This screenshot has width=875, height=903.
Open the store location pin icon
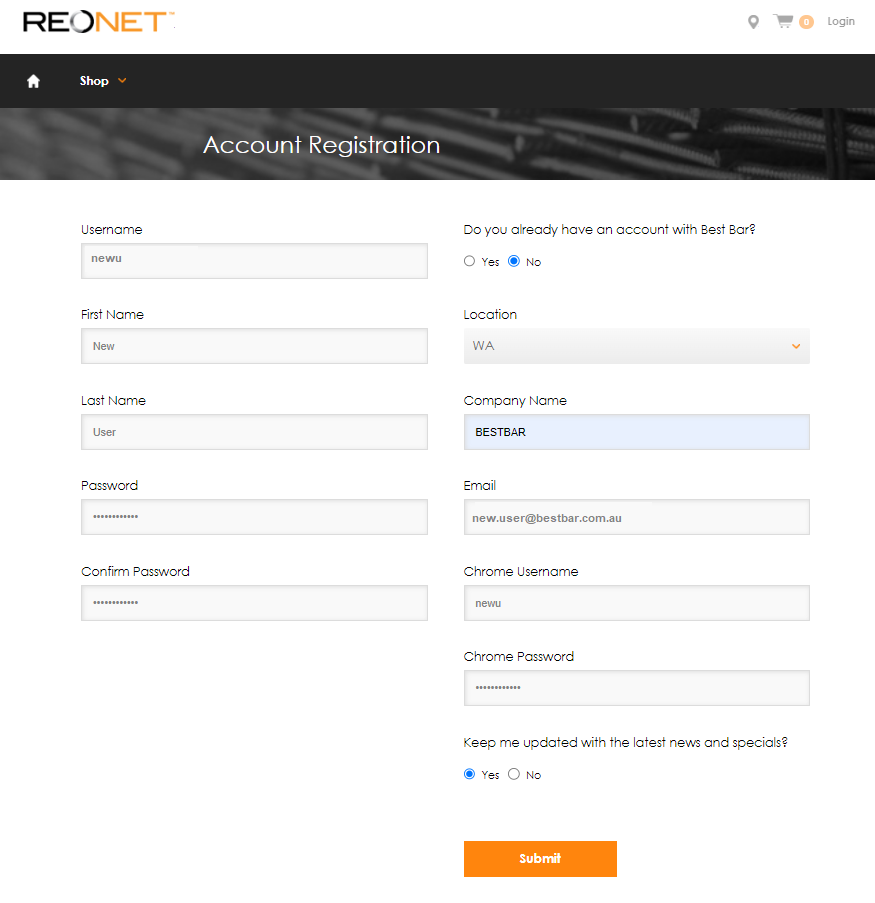tap(753, 22)
